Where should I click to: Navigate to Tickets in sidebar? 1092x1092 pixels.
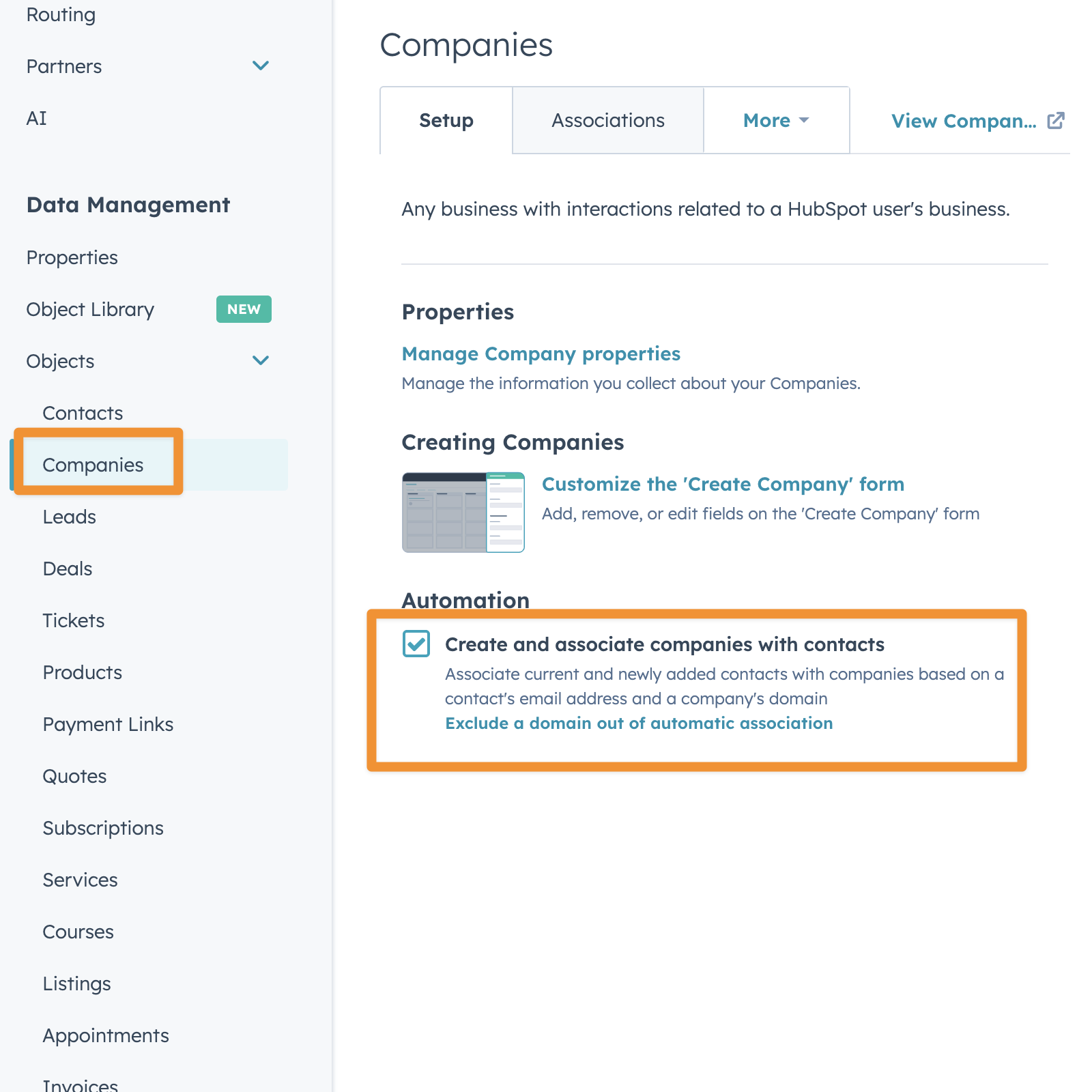pyautogui.click(x=73, y=620)
